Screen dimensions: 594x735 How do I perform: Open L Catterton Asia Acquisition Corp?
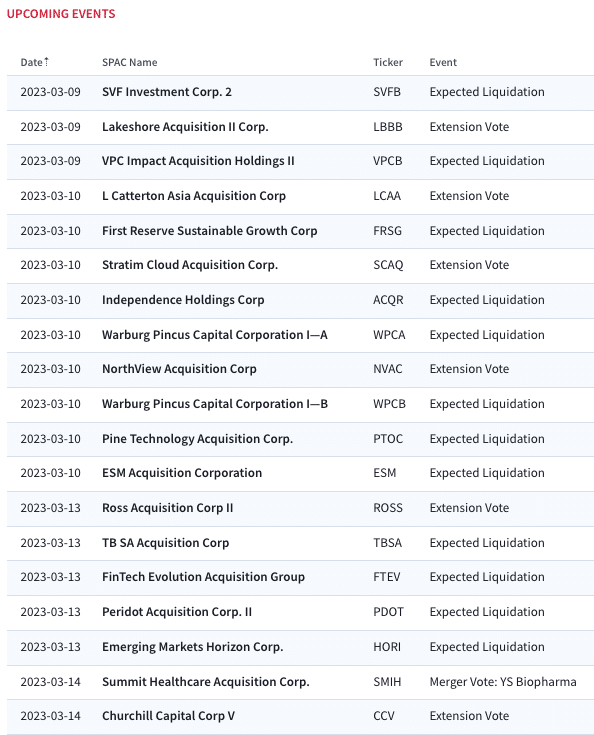(194, 196)
